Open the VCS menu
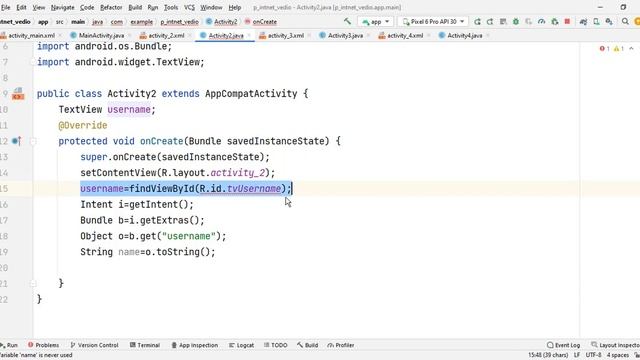Viewport: 640px width, 360px height. click(189, 7)
